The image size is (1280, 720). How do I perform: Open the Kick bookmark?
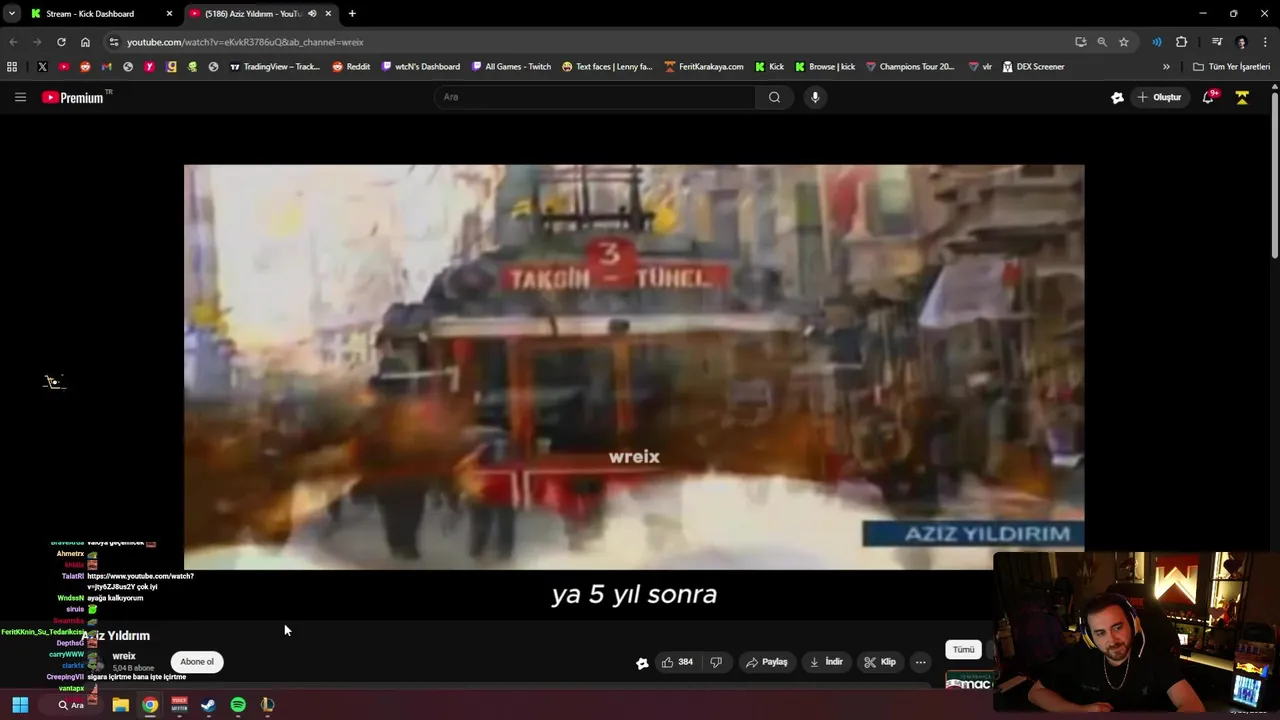pyautogui.click(x=769, y=67)
